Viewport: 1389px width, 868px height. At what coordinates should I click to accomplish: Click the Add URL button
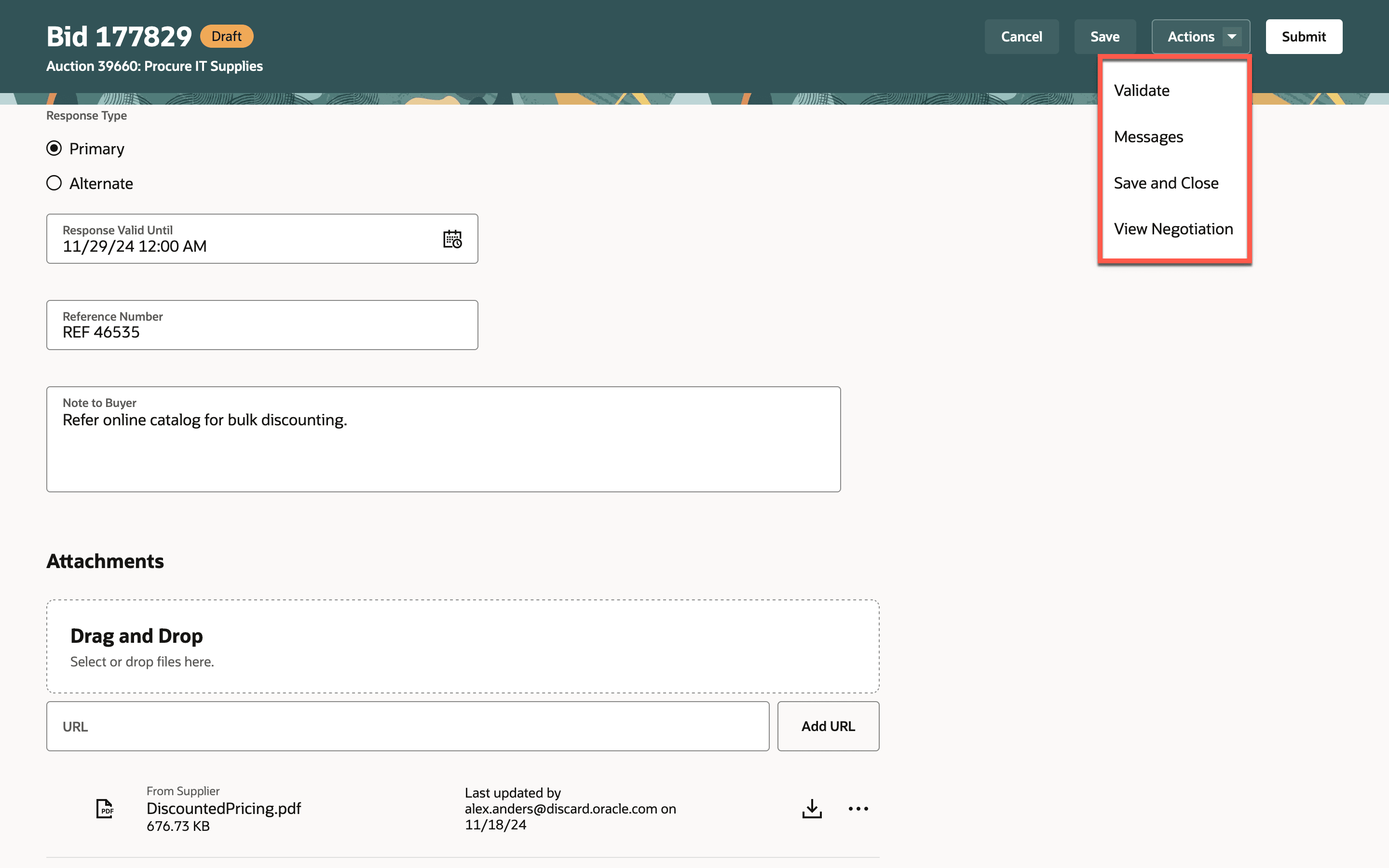(x=828, y=726)
